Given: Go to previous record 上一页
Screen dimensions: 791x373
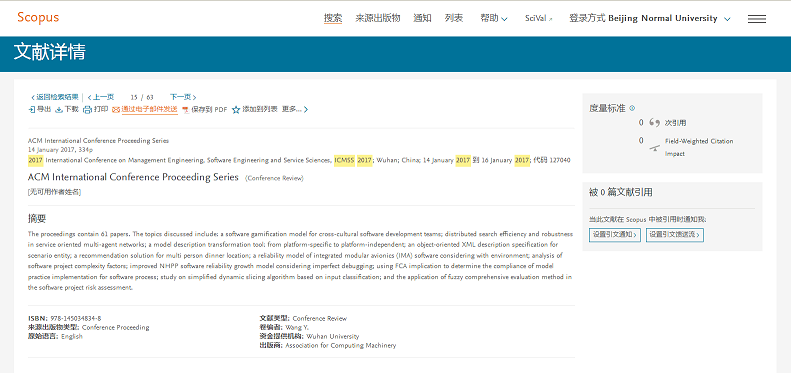Looking at the screenshot, I should coord(101,97).
